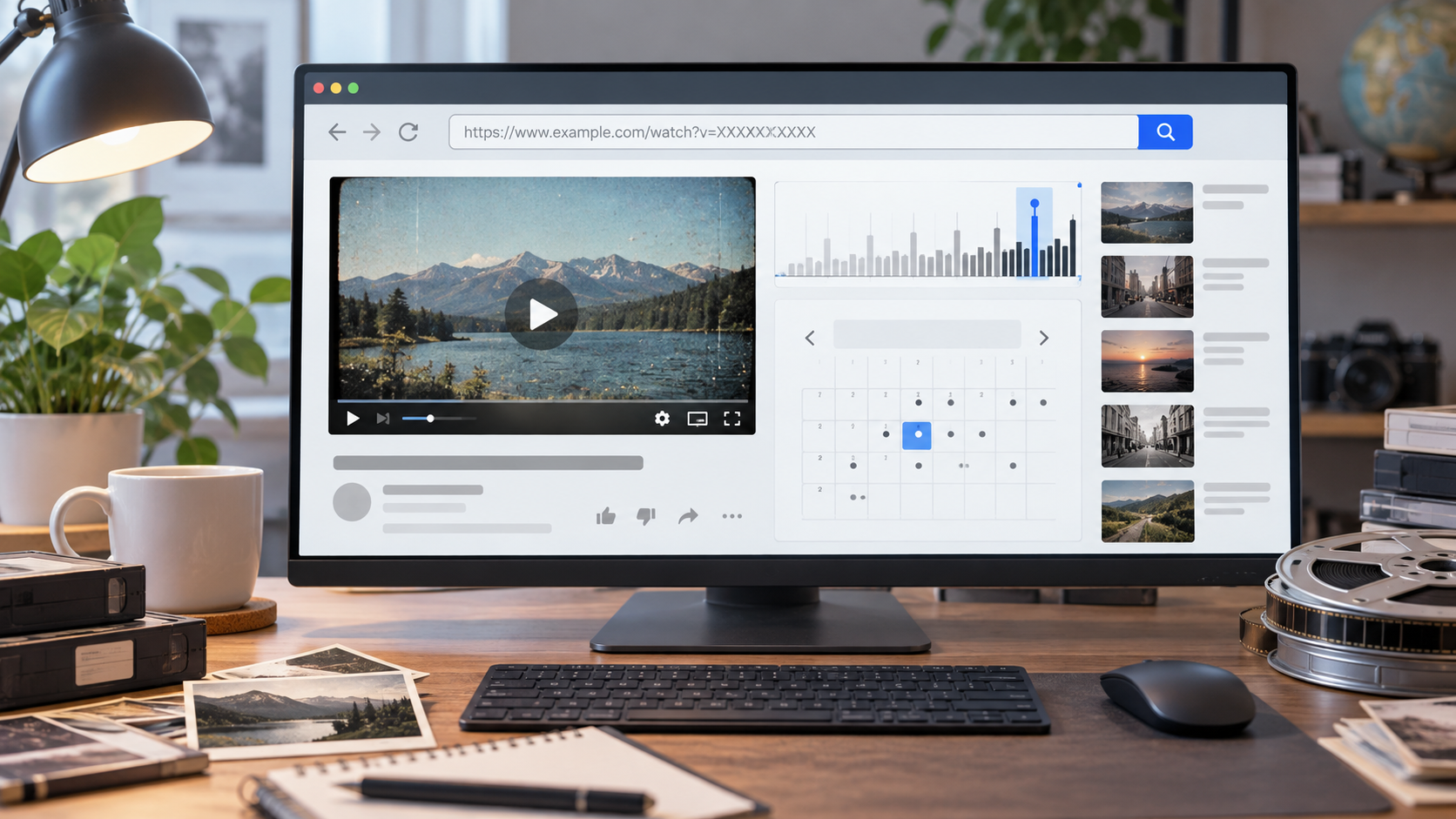Viewport: 1456px width, 819px height.
Task: Open video settings with the gear icon
Action: click(662, 419)
